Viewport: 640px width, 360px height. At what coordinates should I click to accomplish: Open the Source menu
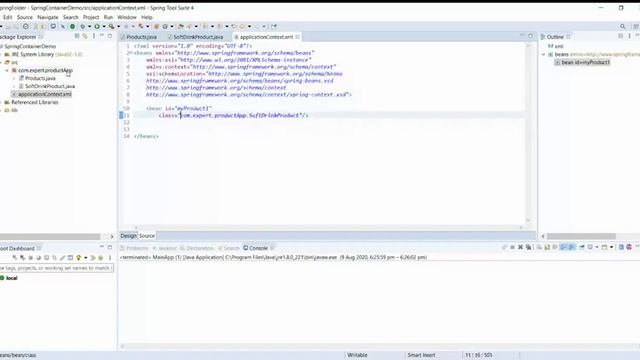[x=24, y=17]
